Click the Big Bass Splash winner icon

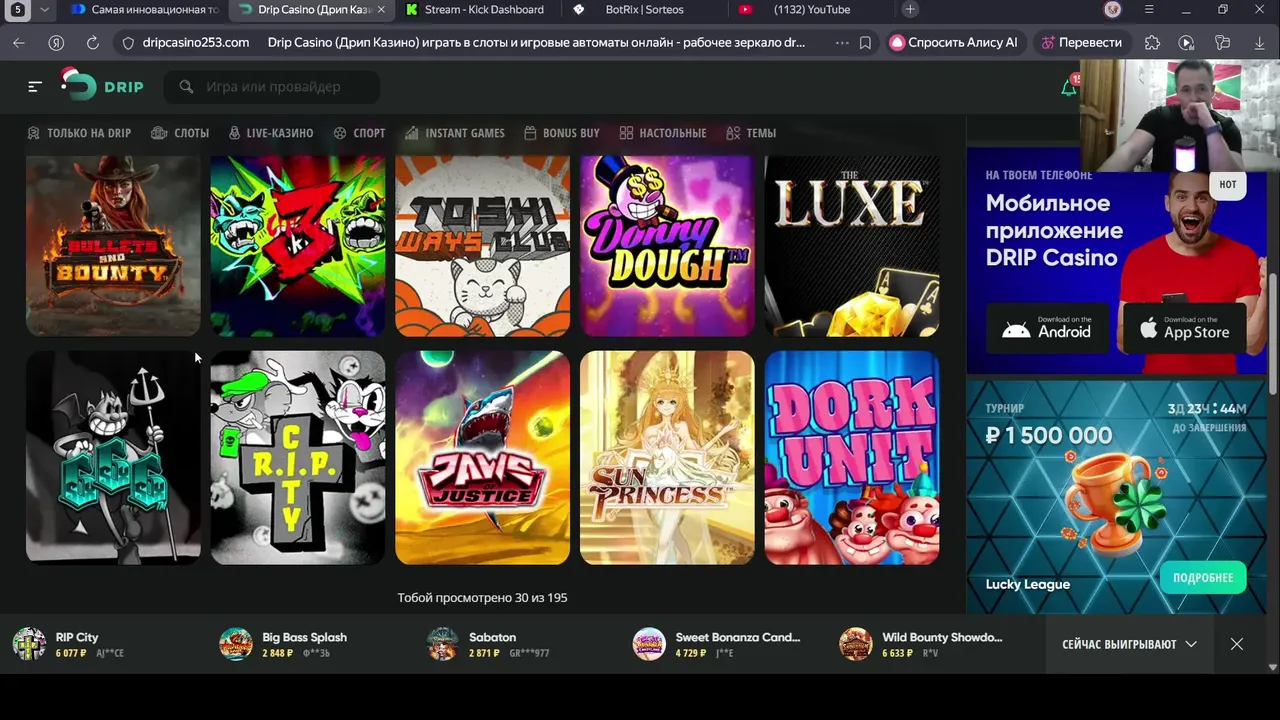(x=236, y=644)
